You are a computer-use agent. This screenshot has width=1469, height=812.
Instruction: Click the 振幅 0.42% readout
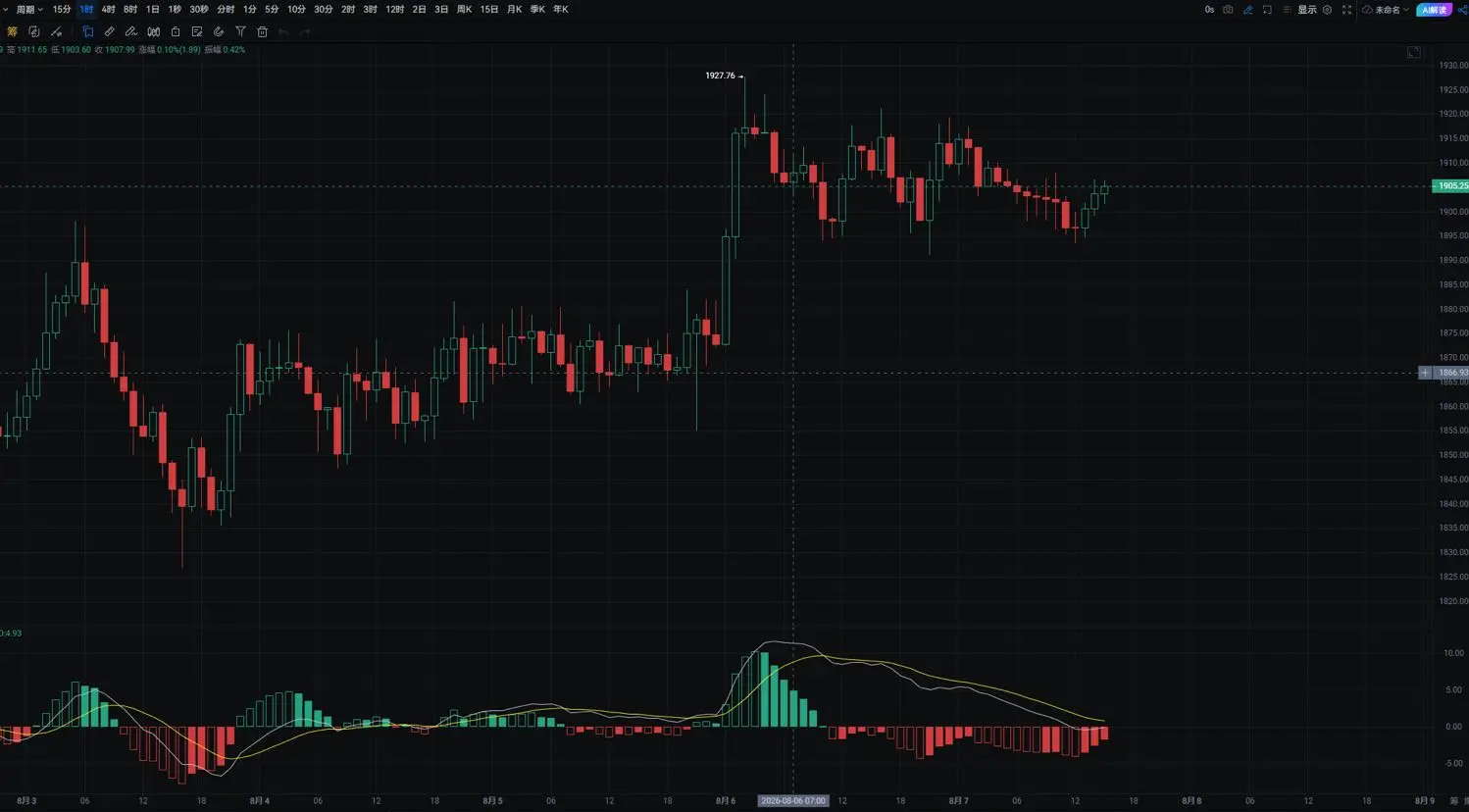(x=225, y=50)
